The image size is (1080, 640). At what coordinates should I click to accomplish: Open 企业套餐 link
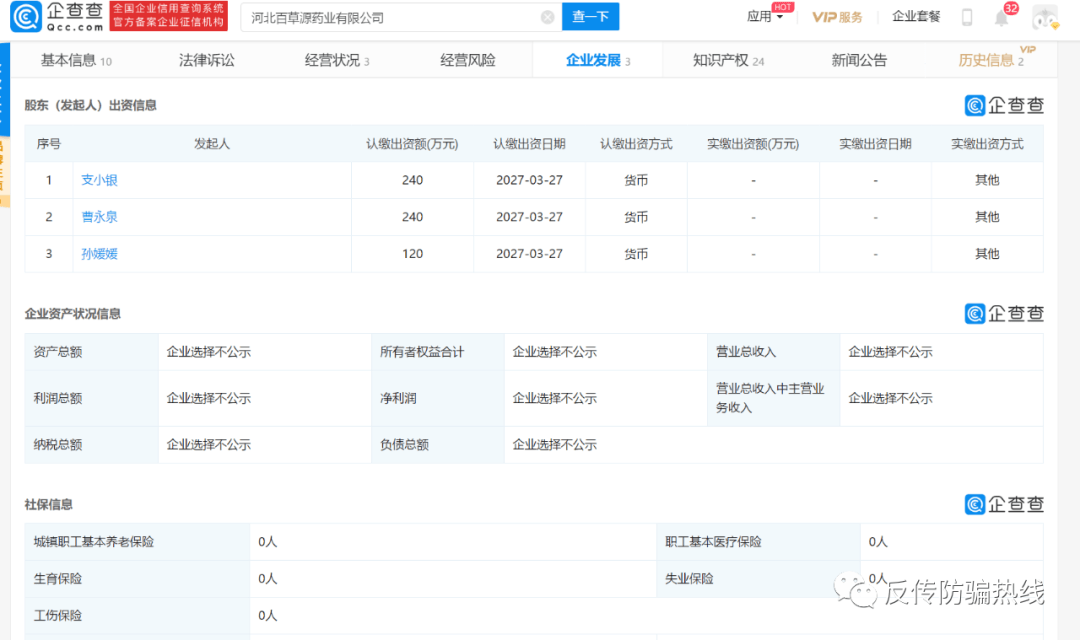(x=916, y=17)
